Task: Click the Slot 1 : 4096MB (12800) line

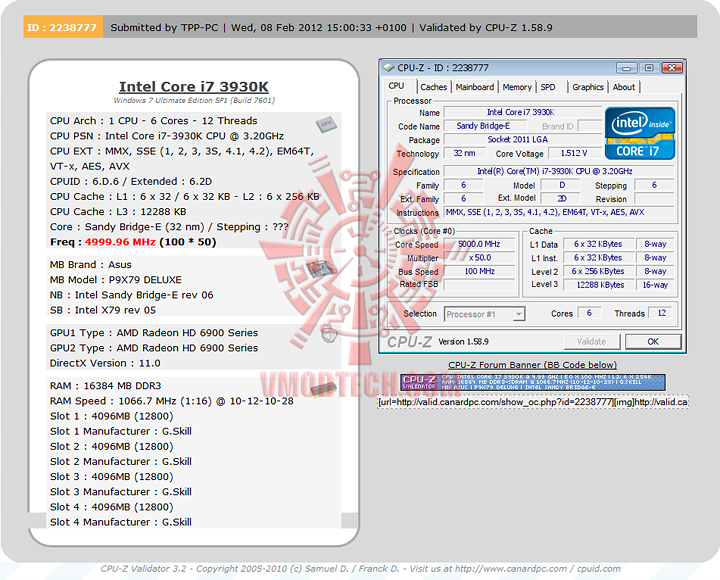Action: (112, 416)
